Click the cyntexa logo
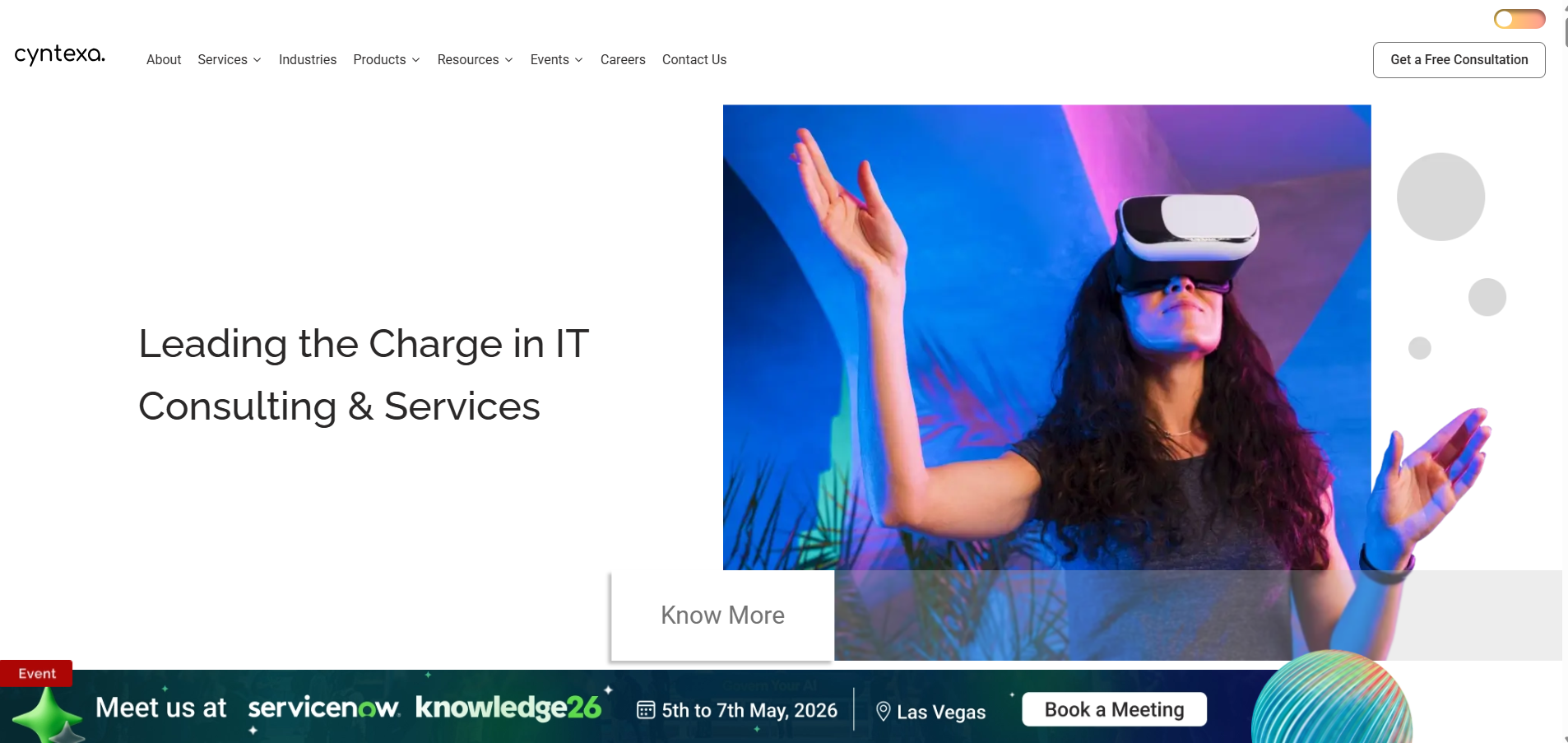The width and height of the screenshot is (1568, 743). click(x=59, y=55)
